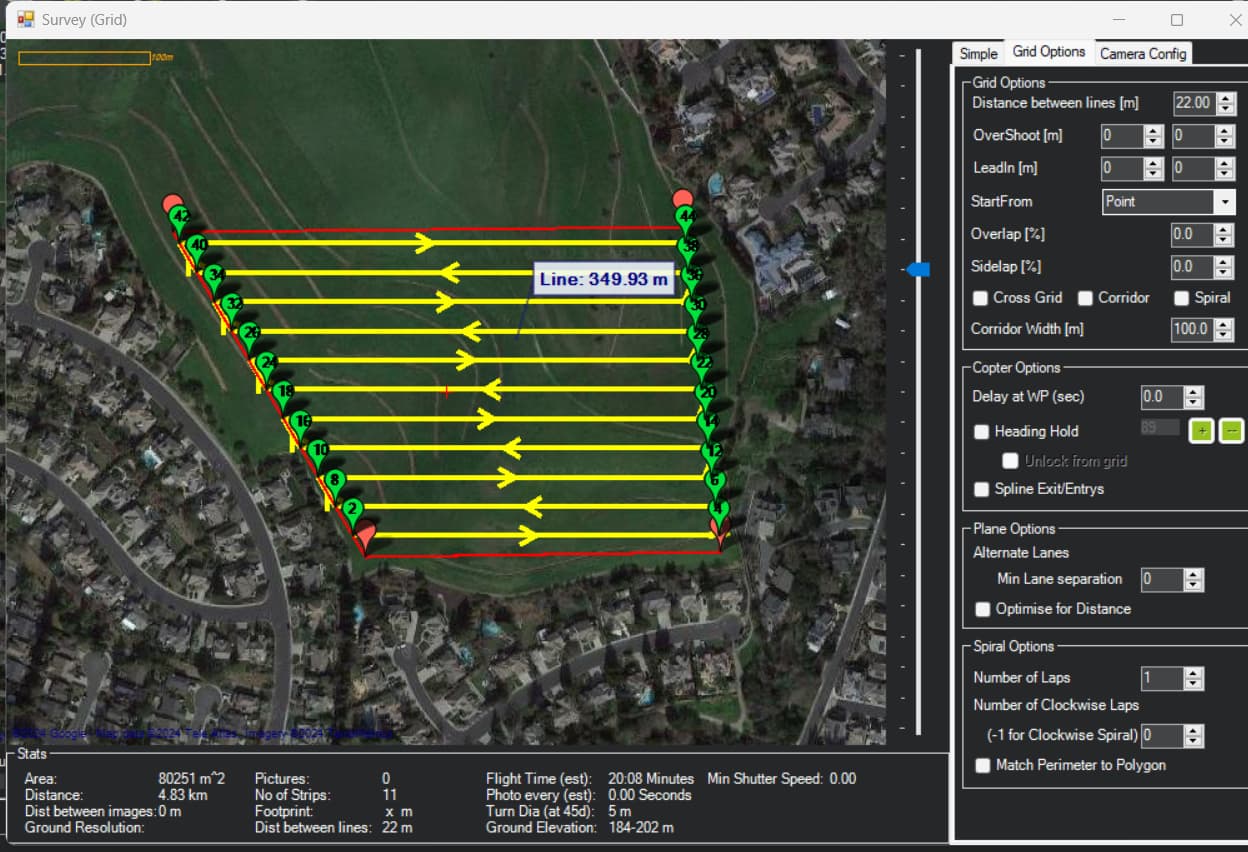Select waypoint marker 18 on the map
Image resolution: width=1248 pixels, height=852 pixels.
pyautogui.click(x=285, y=390)
